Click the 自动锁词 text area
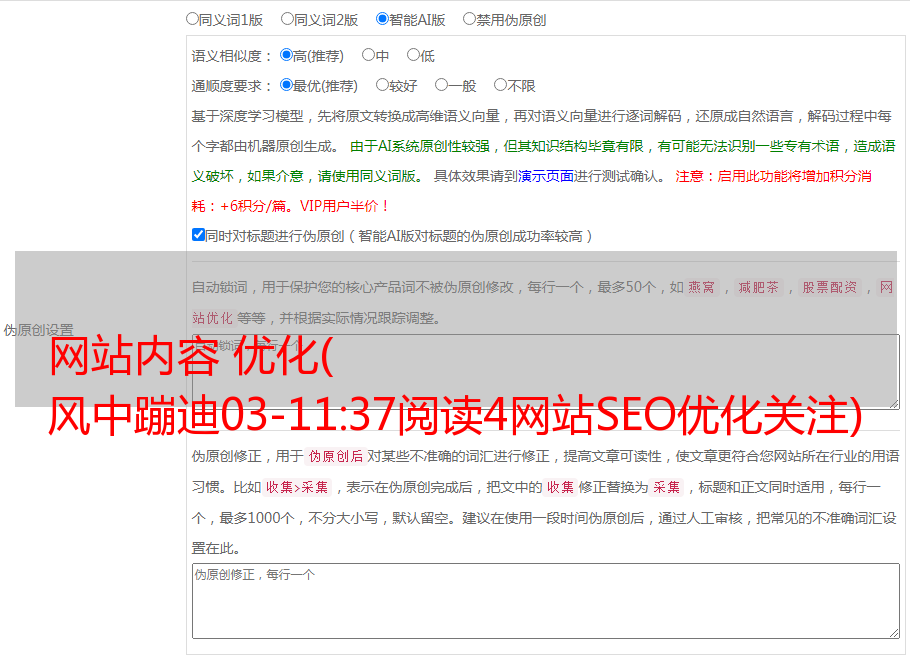 [546, 372]
